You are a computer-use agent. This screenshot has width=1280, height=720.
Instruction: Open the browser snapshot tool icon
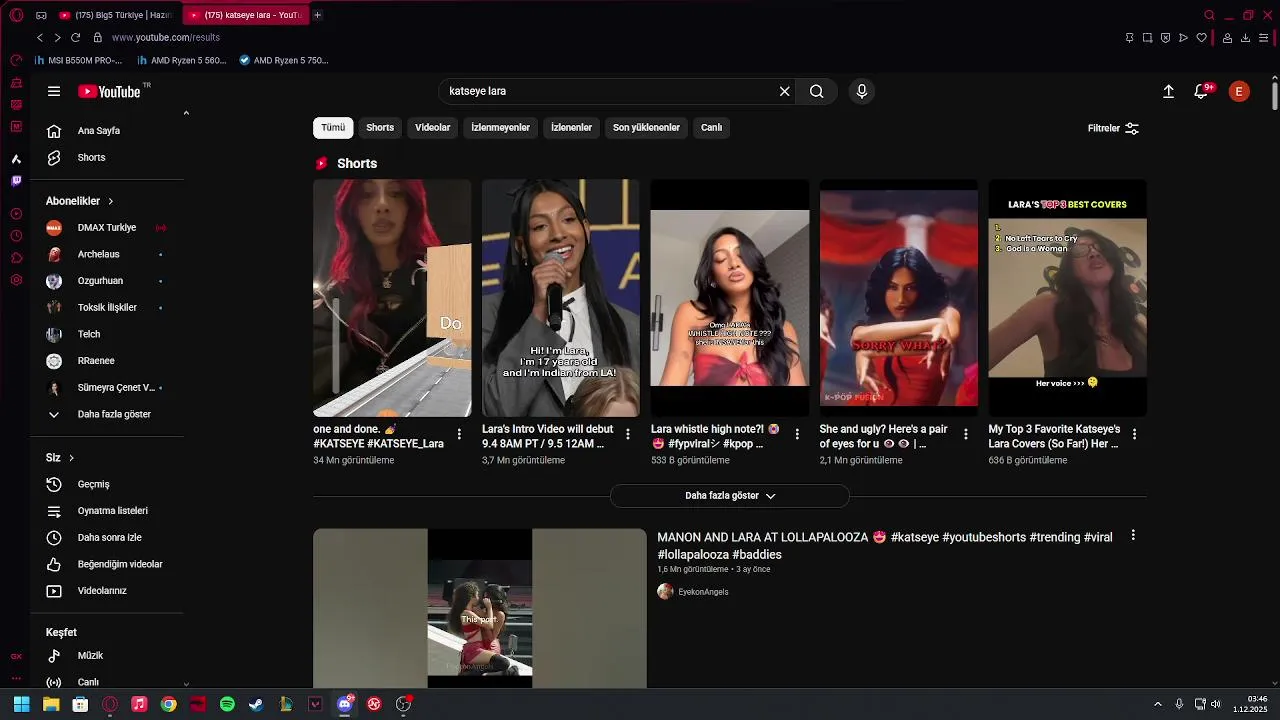[x=1147, y=38]
